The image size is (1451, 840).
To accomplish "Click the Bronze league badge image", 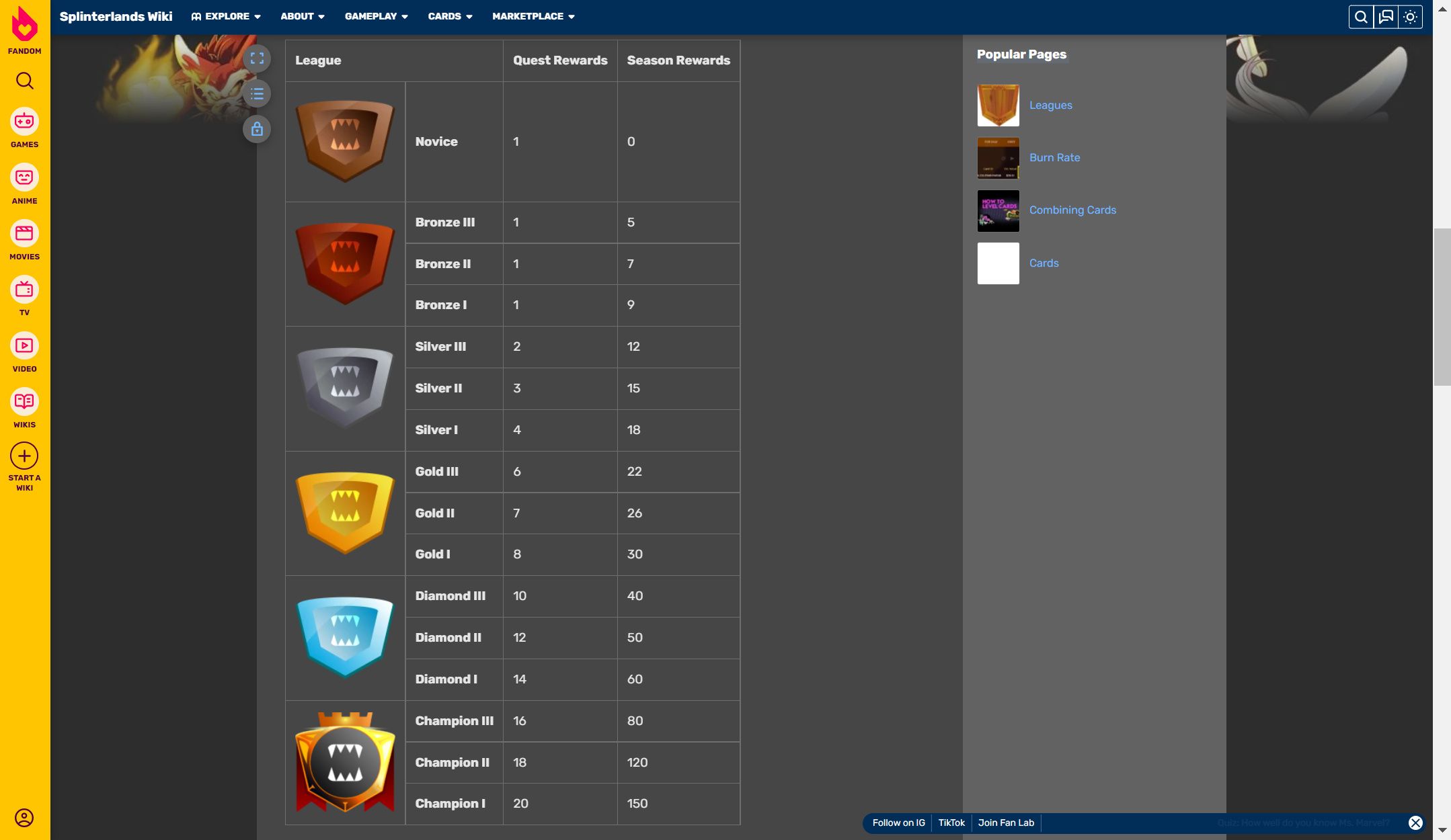I will tap(345, 263).
